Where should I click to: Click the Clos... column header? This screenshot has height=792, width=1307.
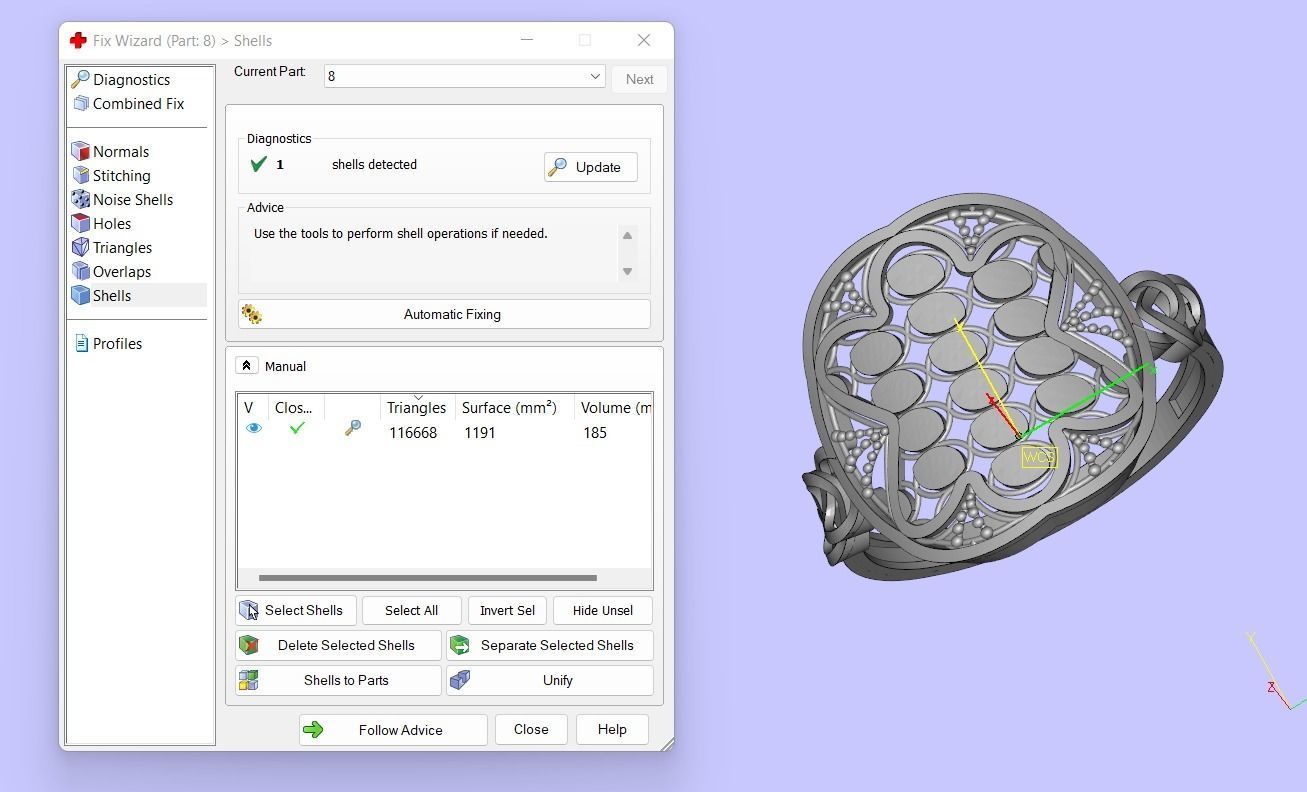296,408
